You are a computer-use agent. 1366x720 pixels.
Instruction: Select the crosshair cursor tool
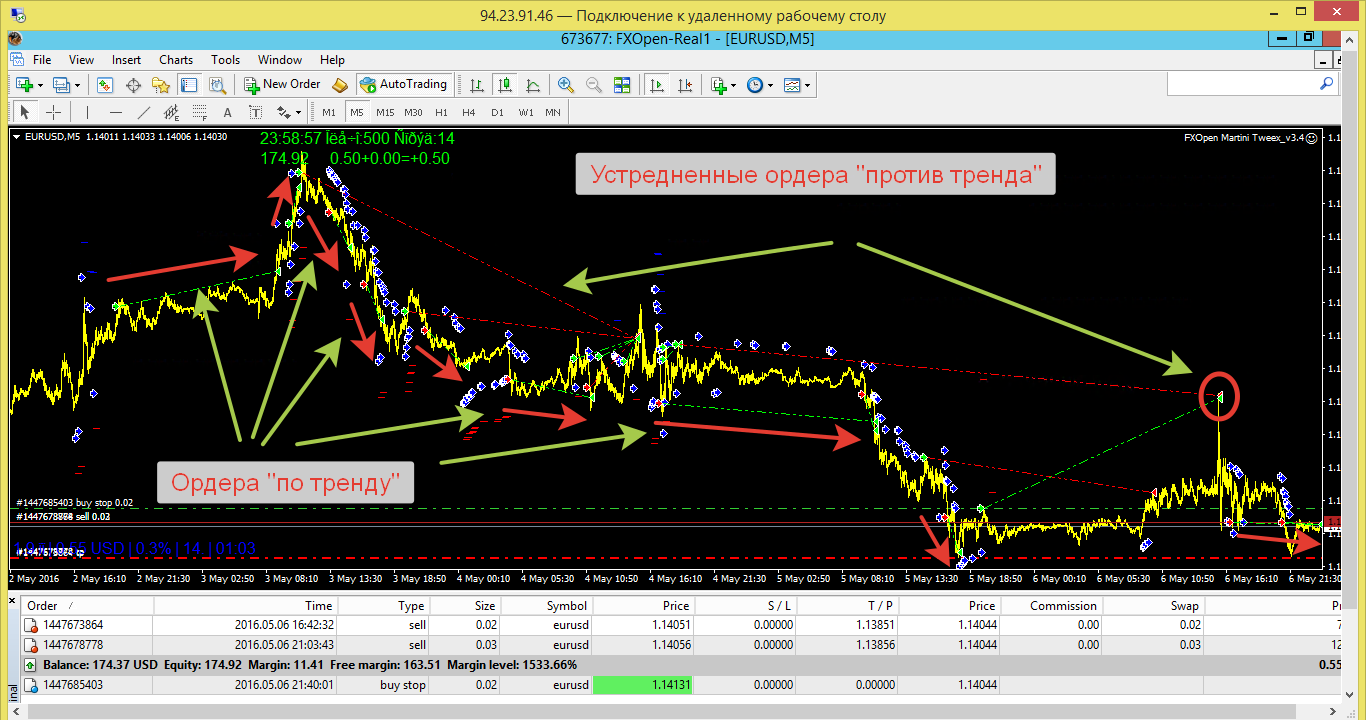(x=54, y=112)
